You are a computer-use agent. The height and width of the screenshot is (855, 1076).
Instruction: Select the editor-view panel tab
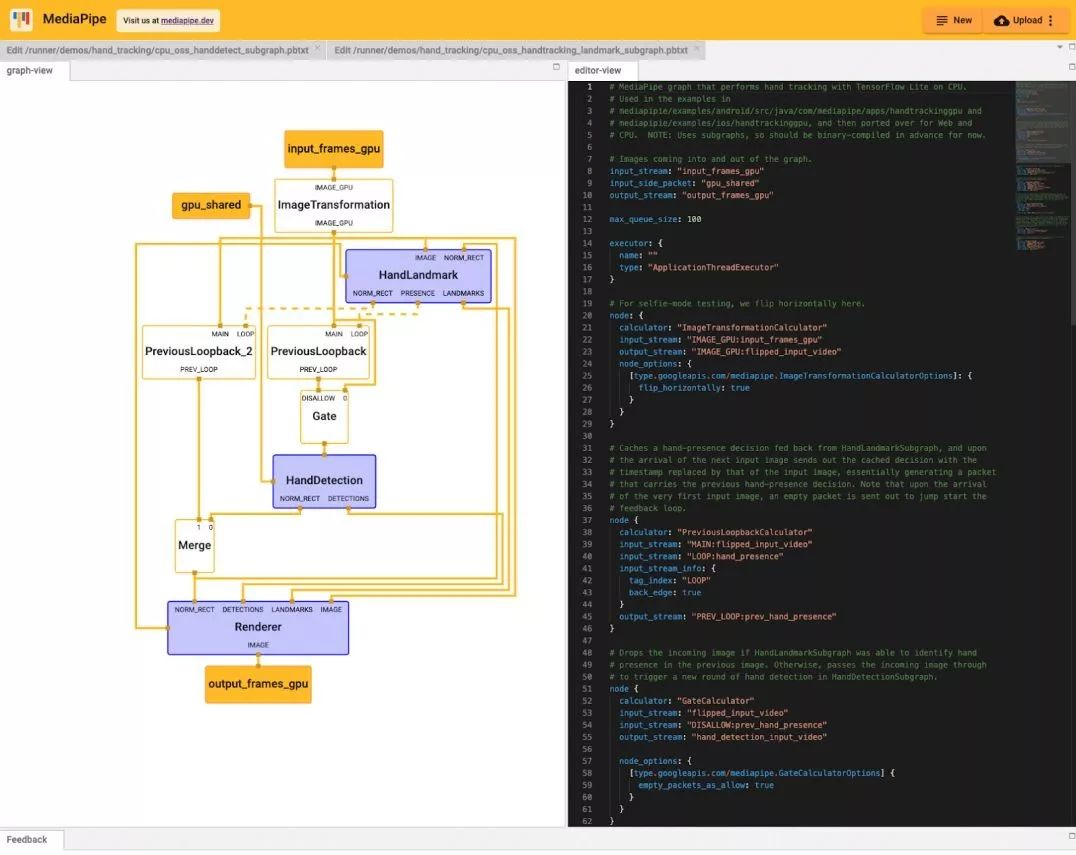pos(597,70)
